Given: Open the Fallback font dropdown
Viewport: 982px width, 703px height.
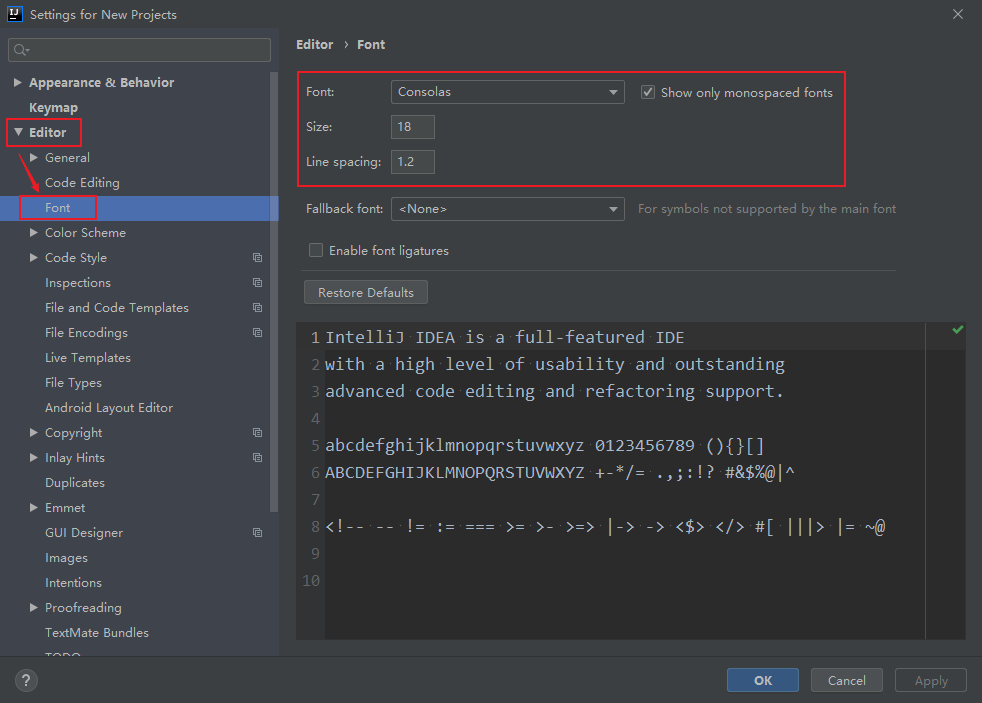Looking at the screenshot, I should coord(615,208).
